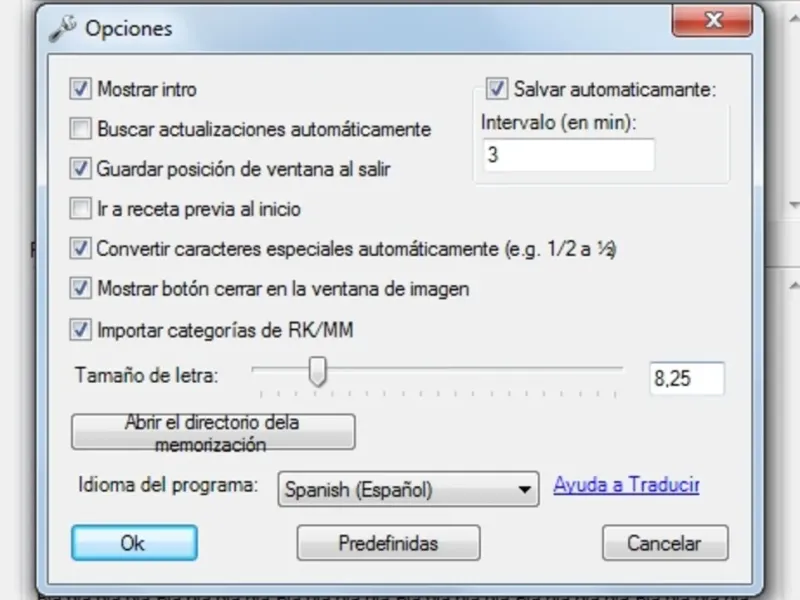Screen dimensions: 800x600
Task: Enable Buscar actualizaciones automáticamente
Action: pos(81,129)
